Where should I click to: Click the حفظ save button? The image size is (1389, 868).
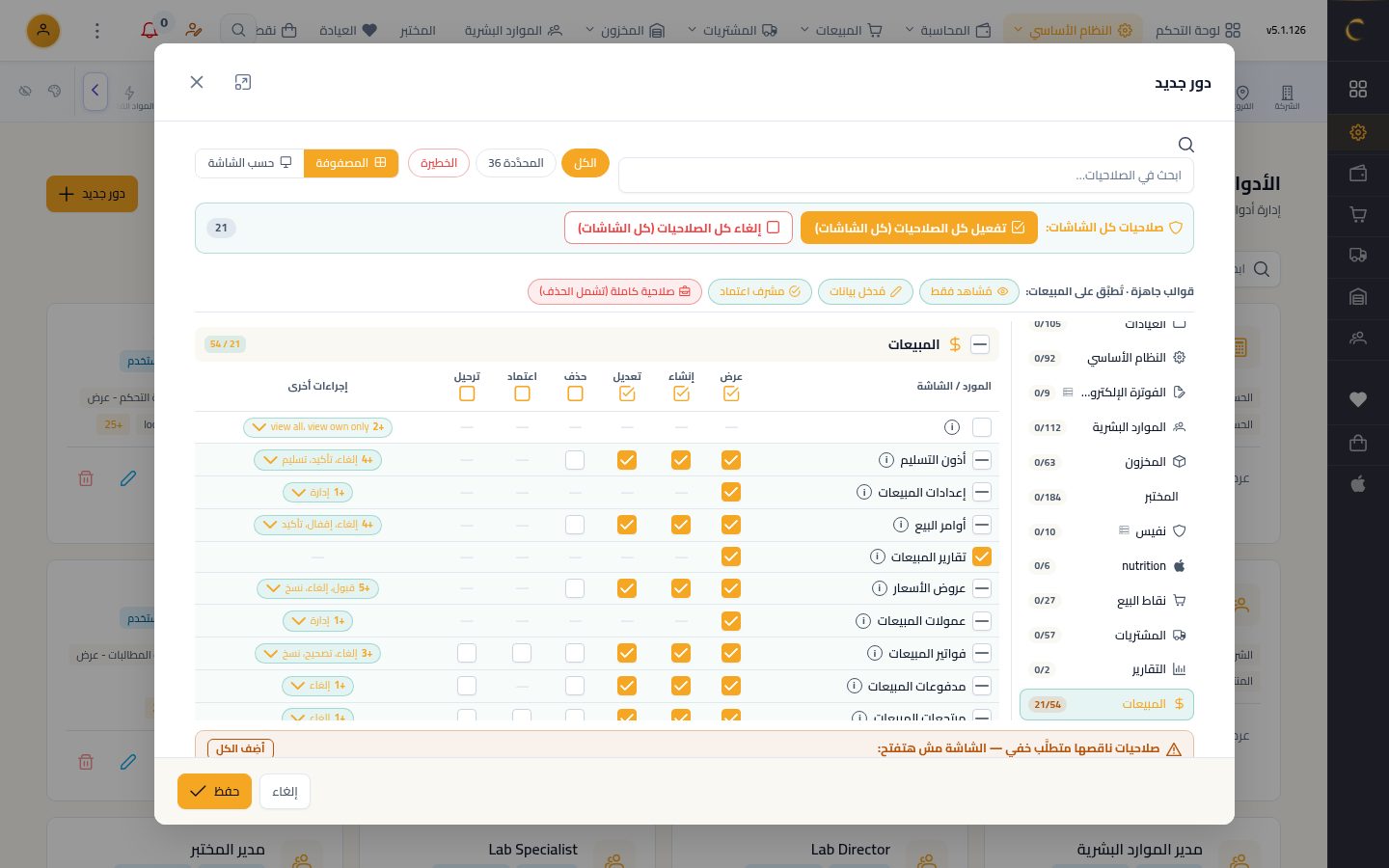pyautogui.click(x=214, y=791)
